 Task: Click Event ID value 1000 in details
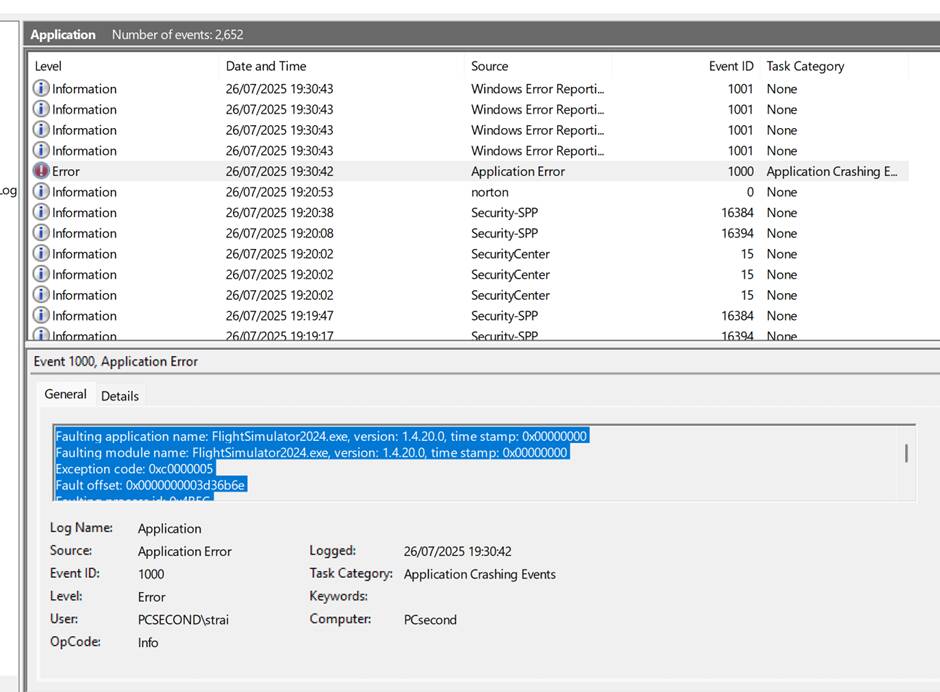(151, 574)
